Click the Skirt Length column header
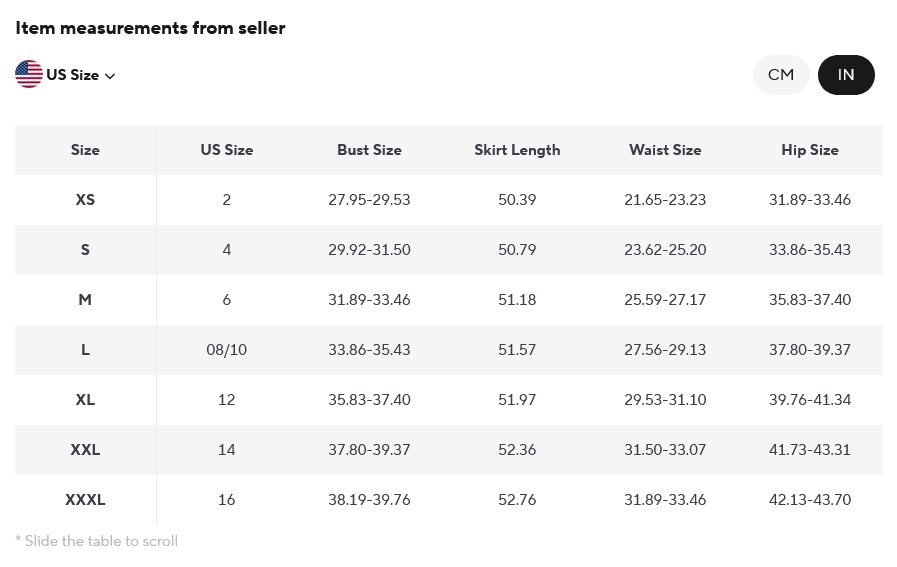The height and width of the screenshot is (567, 897). (517, 150)
